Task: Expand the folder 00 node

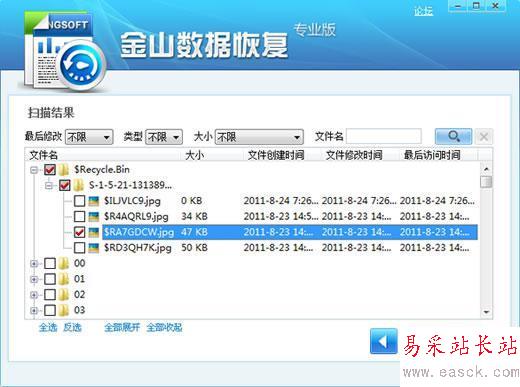Action: (34, 264)
